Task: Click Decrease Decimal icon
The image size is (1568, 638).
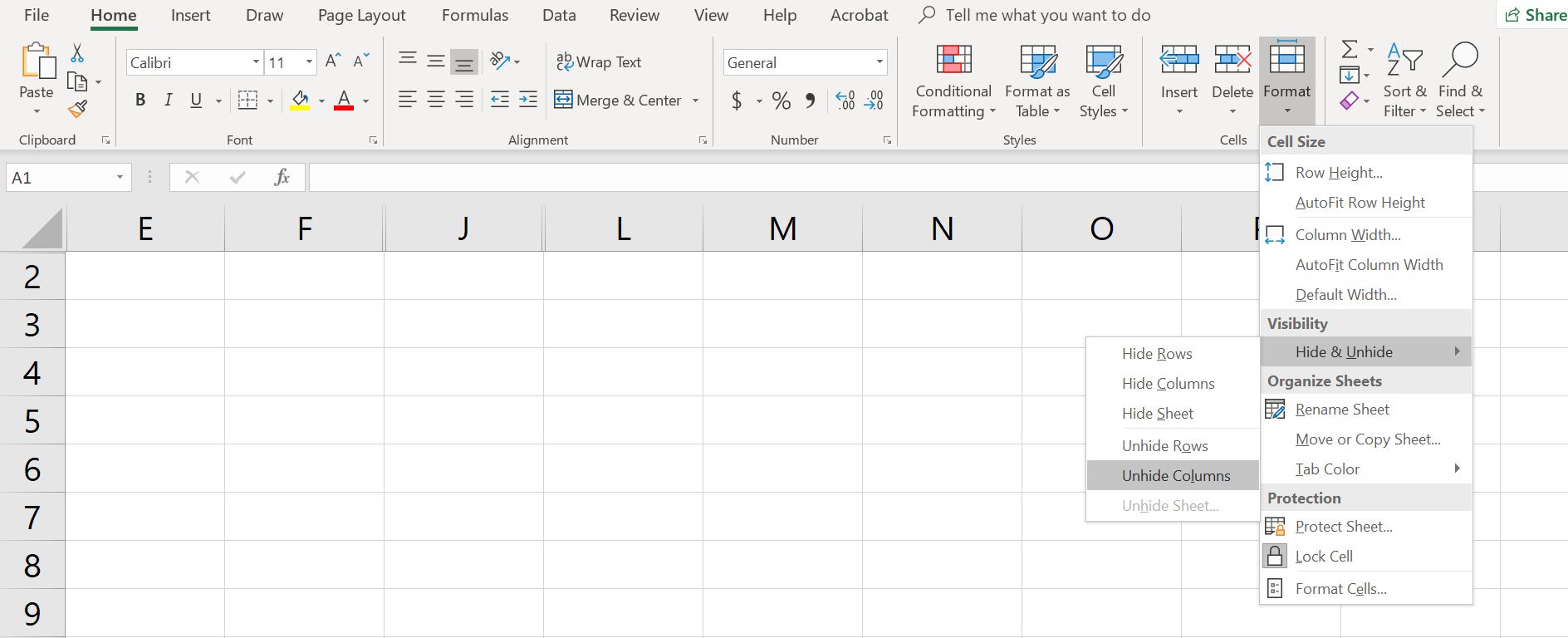Action: pos(874,101)
